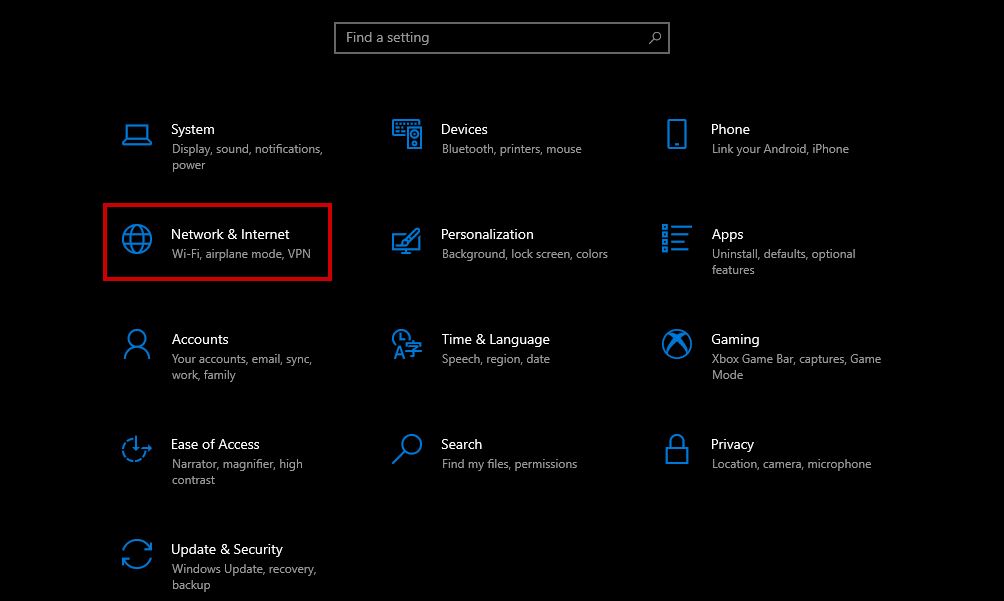This screenshot has width=1004, height=601.
Task: Click the Devices icon
Action: point(406,133)
